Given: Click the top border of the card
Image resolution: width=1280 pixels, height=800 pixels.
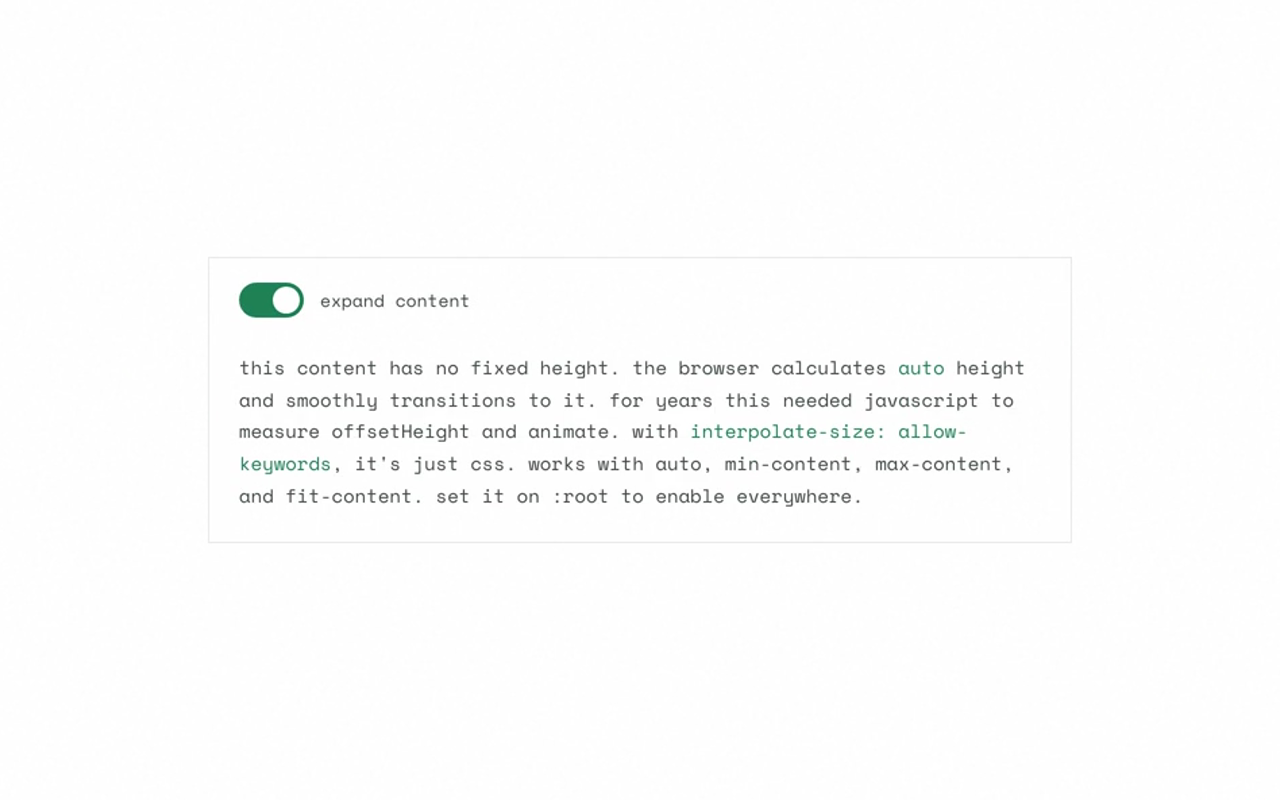Looking at the screenshot, I should (x=640, y=257).
